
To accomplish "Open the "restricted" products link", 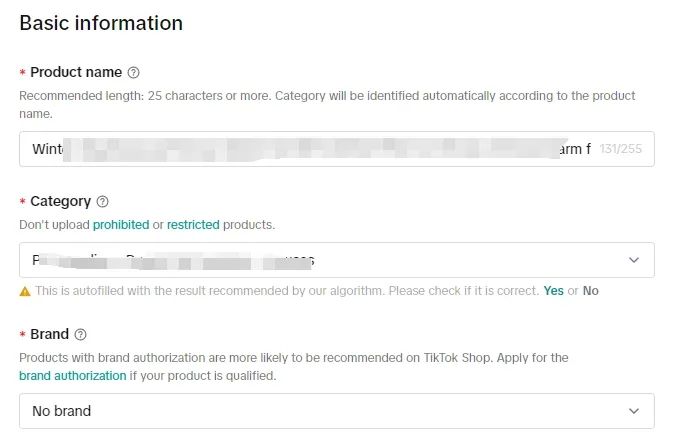I will tap(193, 225).
